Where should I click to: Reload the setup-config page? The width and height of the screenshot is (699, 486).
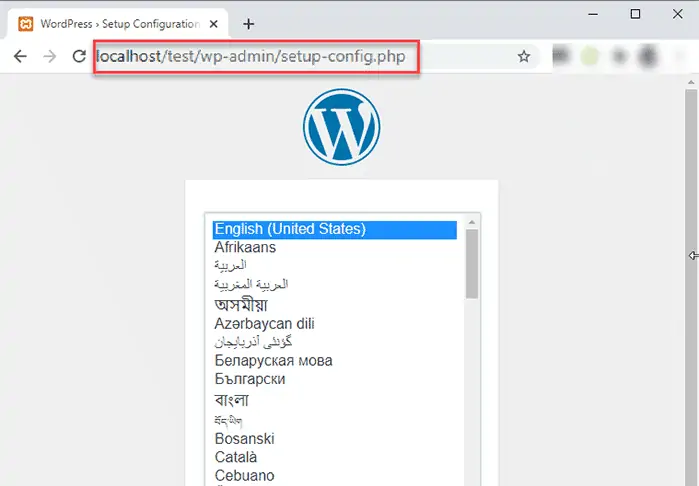pos(79,57)
